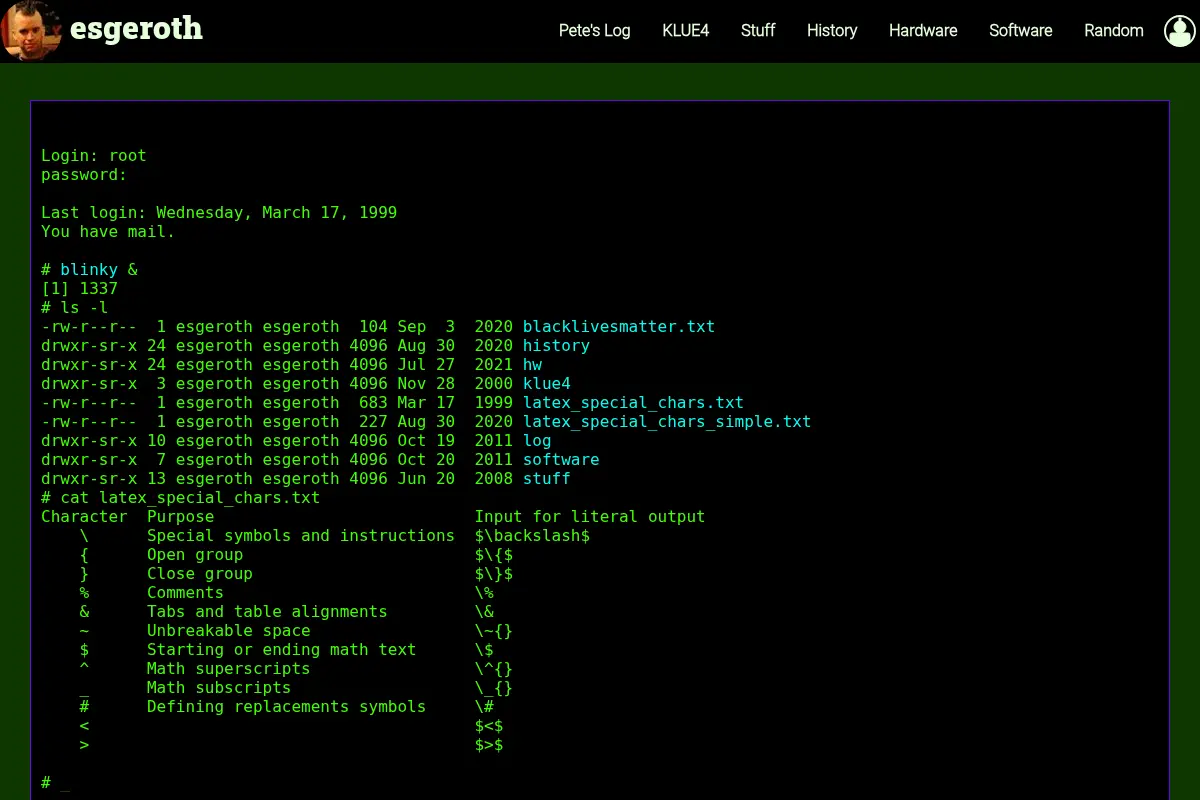This screenshot has height=800, width=1200.
Task: Open the history directory link
Action: click(x=556, y=346)
